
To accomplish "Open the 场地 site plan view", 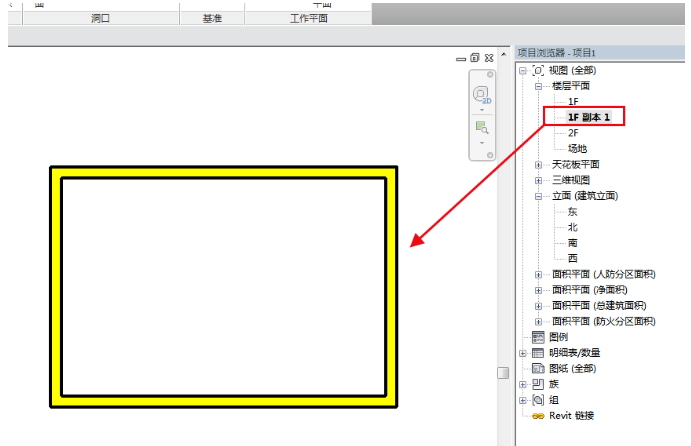I will pos(577,149).
